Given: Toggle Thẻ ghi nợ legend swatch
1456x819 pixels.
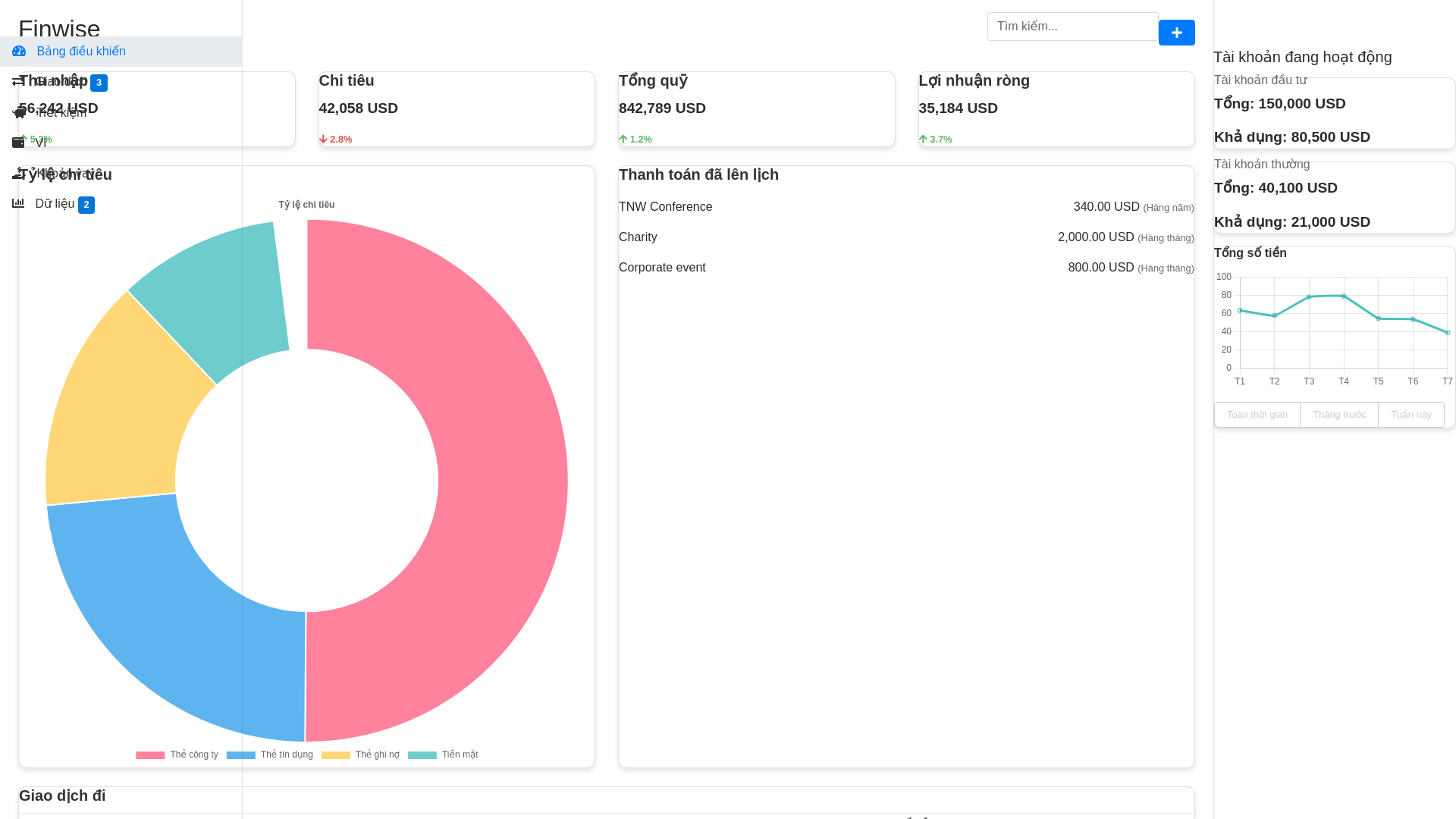Looking at the screenshot, I should (x=336, y=755).
